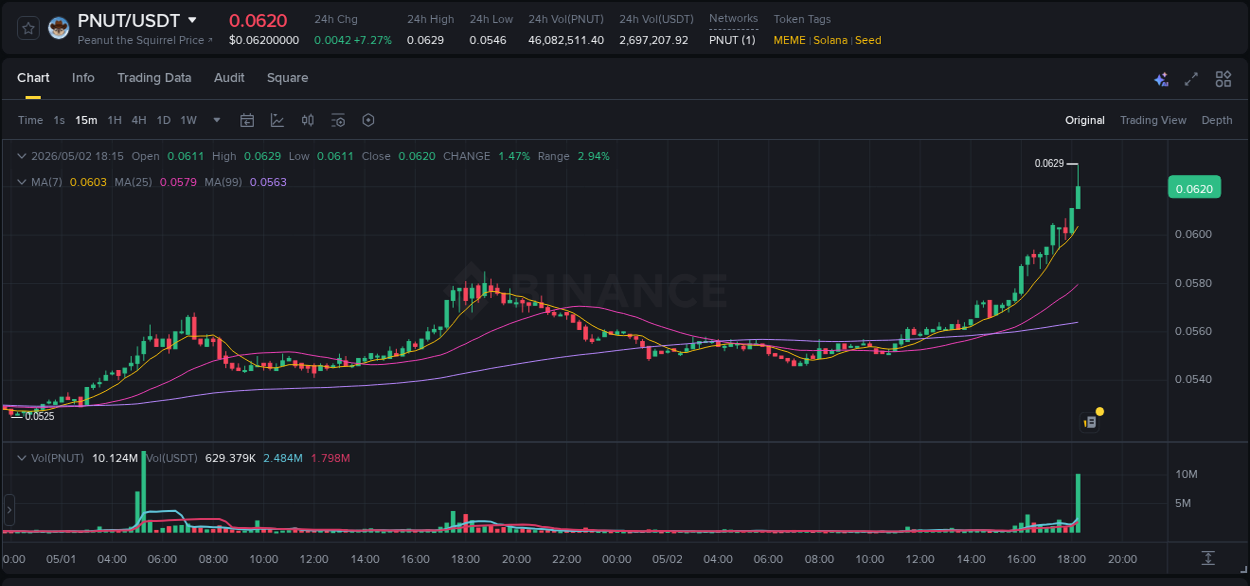Switch to Original chart view

point(1085,120)
